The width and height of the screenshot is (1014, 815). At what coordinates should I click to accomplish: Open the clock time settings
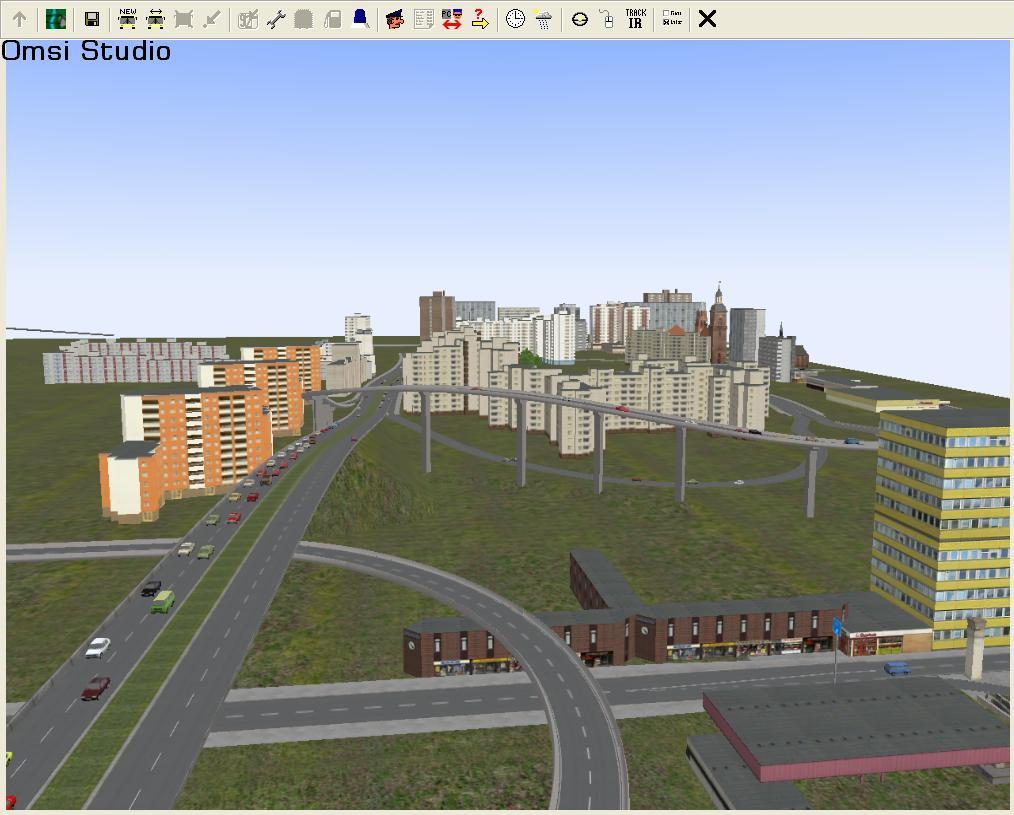tap(515, 19)
